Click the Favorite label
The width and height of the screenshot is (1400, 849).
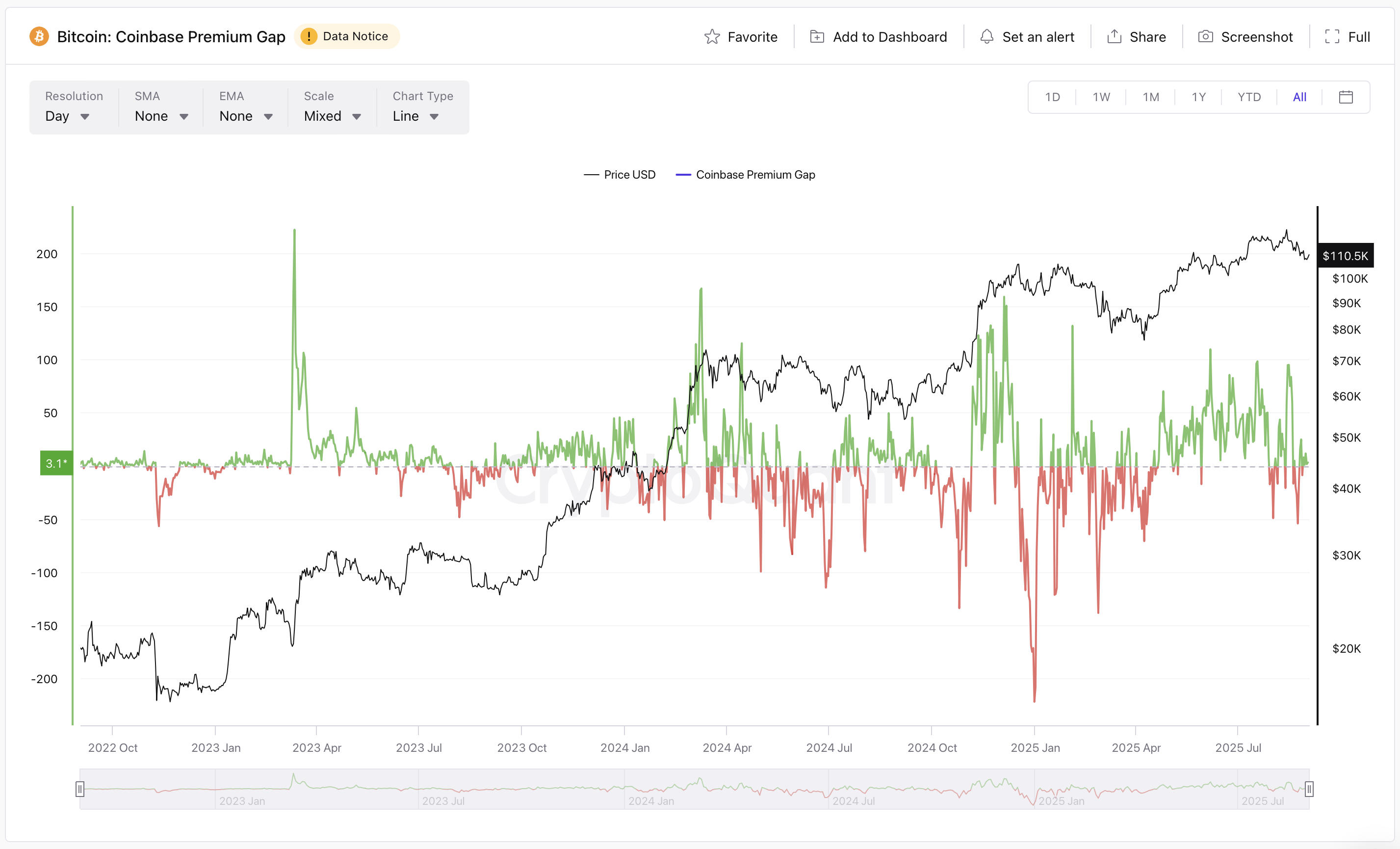click(x=752, y=37)
